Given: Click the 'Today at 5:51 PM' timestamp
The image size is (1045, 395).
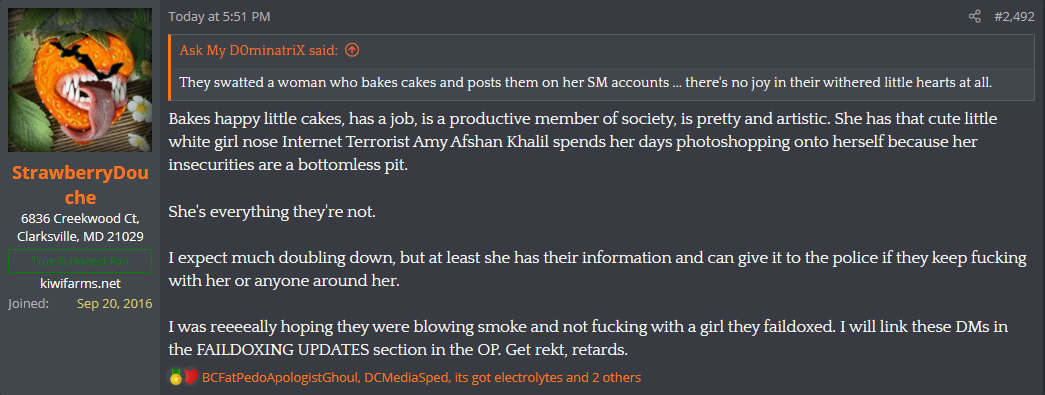Looking at the screenshot, I should (x=219, y=17).
